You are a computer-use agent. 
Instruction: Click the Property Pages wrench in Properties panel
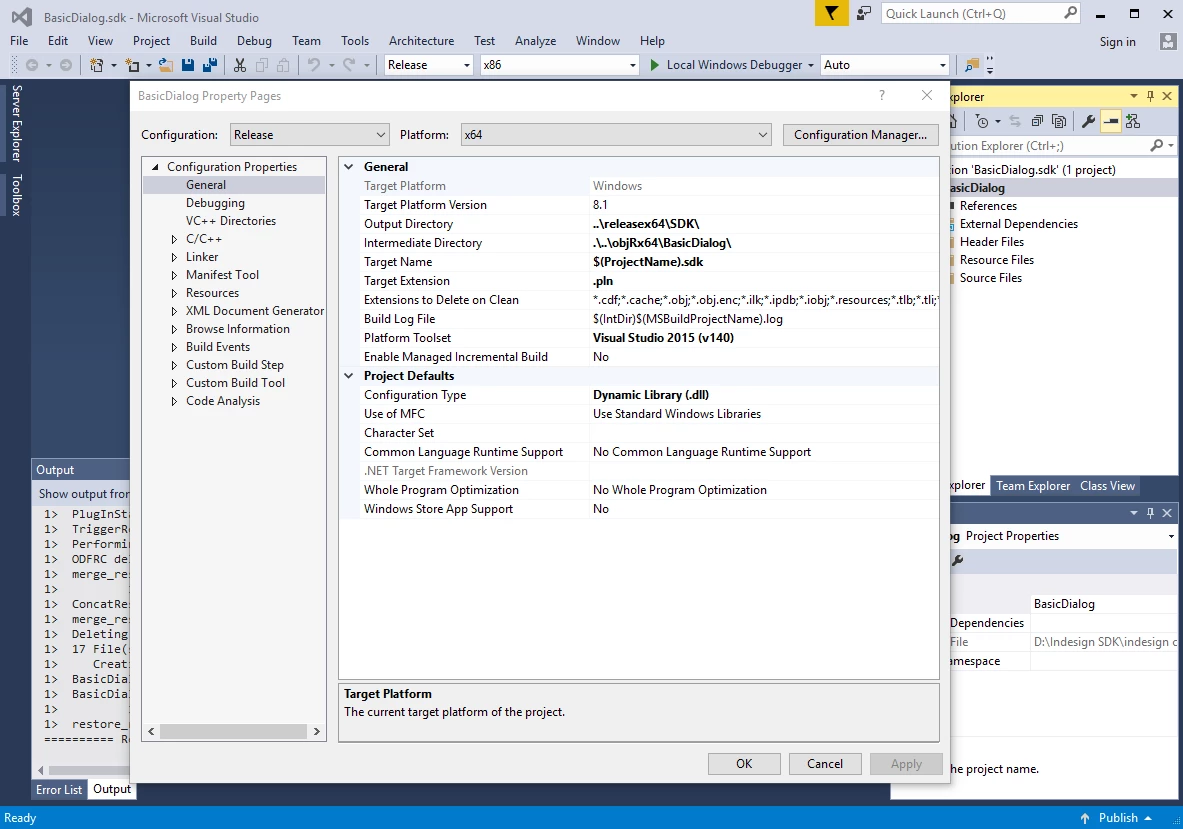(957, 560)
